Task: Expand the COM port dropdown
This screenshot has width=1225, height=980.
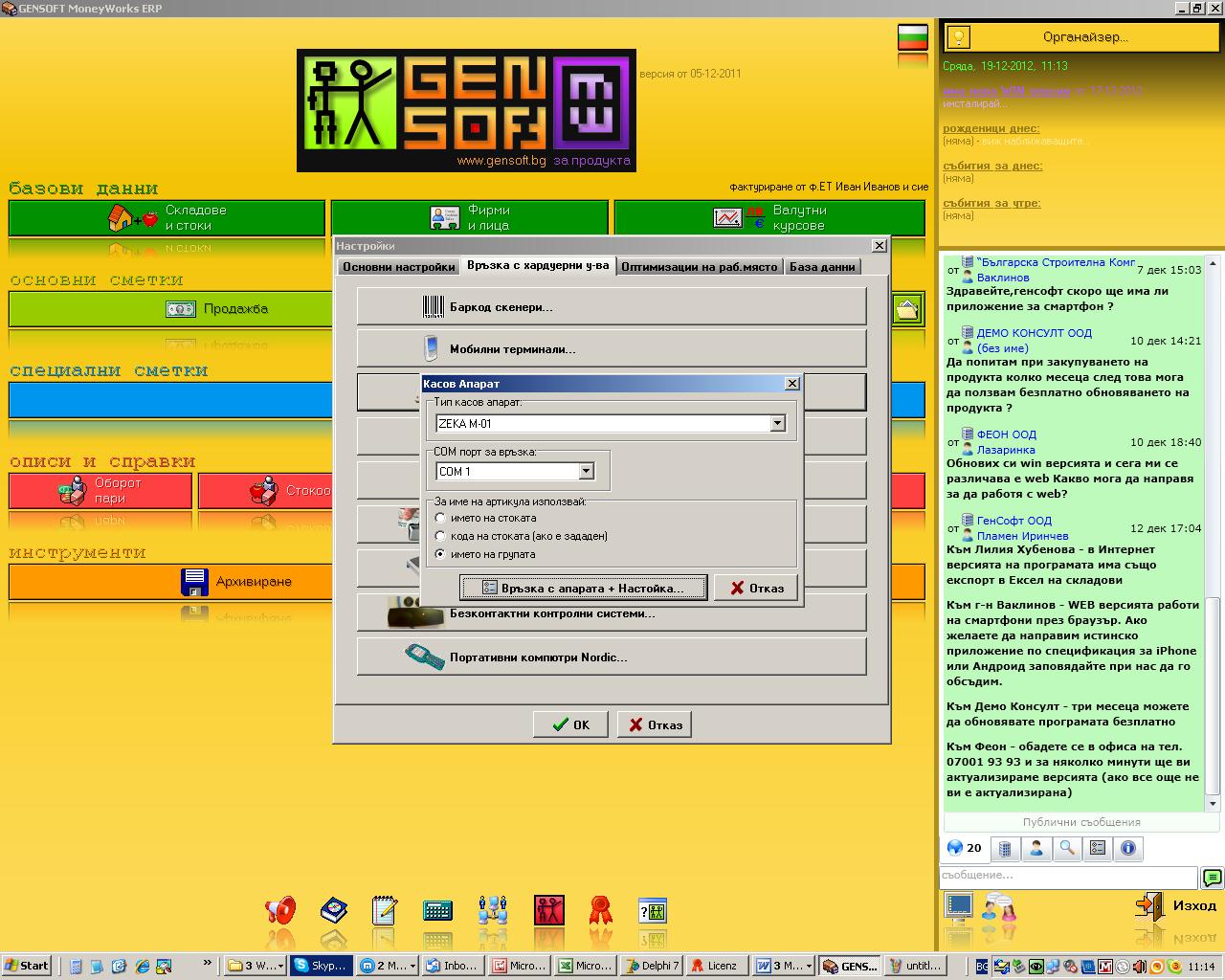Action: tap(586, 471)
